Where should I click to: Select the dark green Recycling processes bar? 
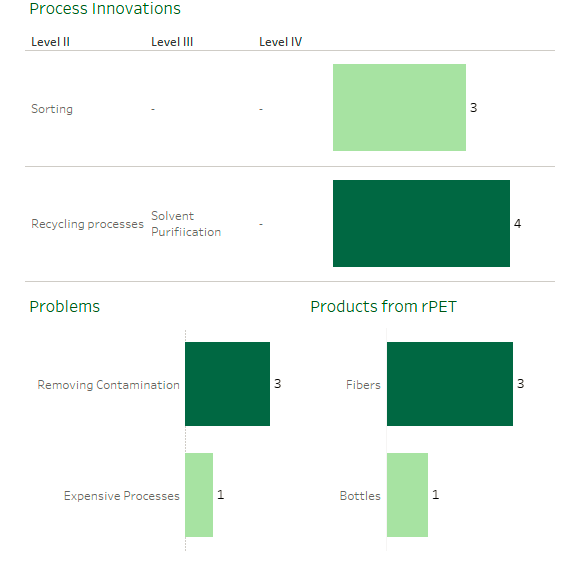click(x=421, y=223)
